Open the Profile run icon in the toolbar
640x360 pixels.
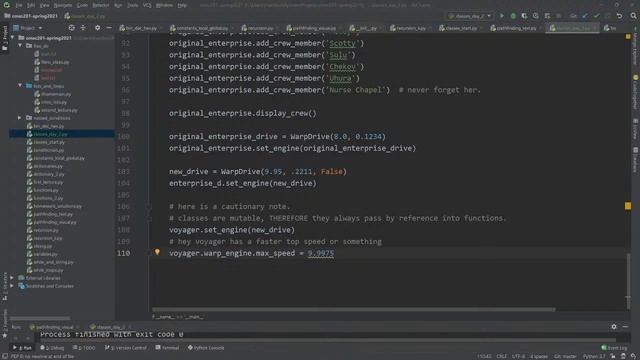click(536, 16)
